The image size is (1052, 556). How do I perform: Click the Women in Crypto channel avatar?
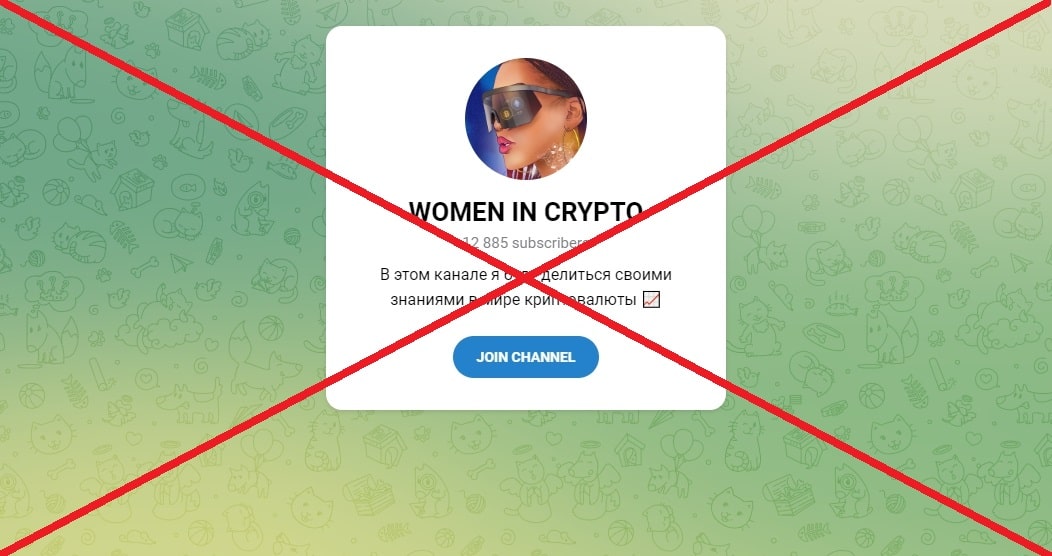click(525, 119)
